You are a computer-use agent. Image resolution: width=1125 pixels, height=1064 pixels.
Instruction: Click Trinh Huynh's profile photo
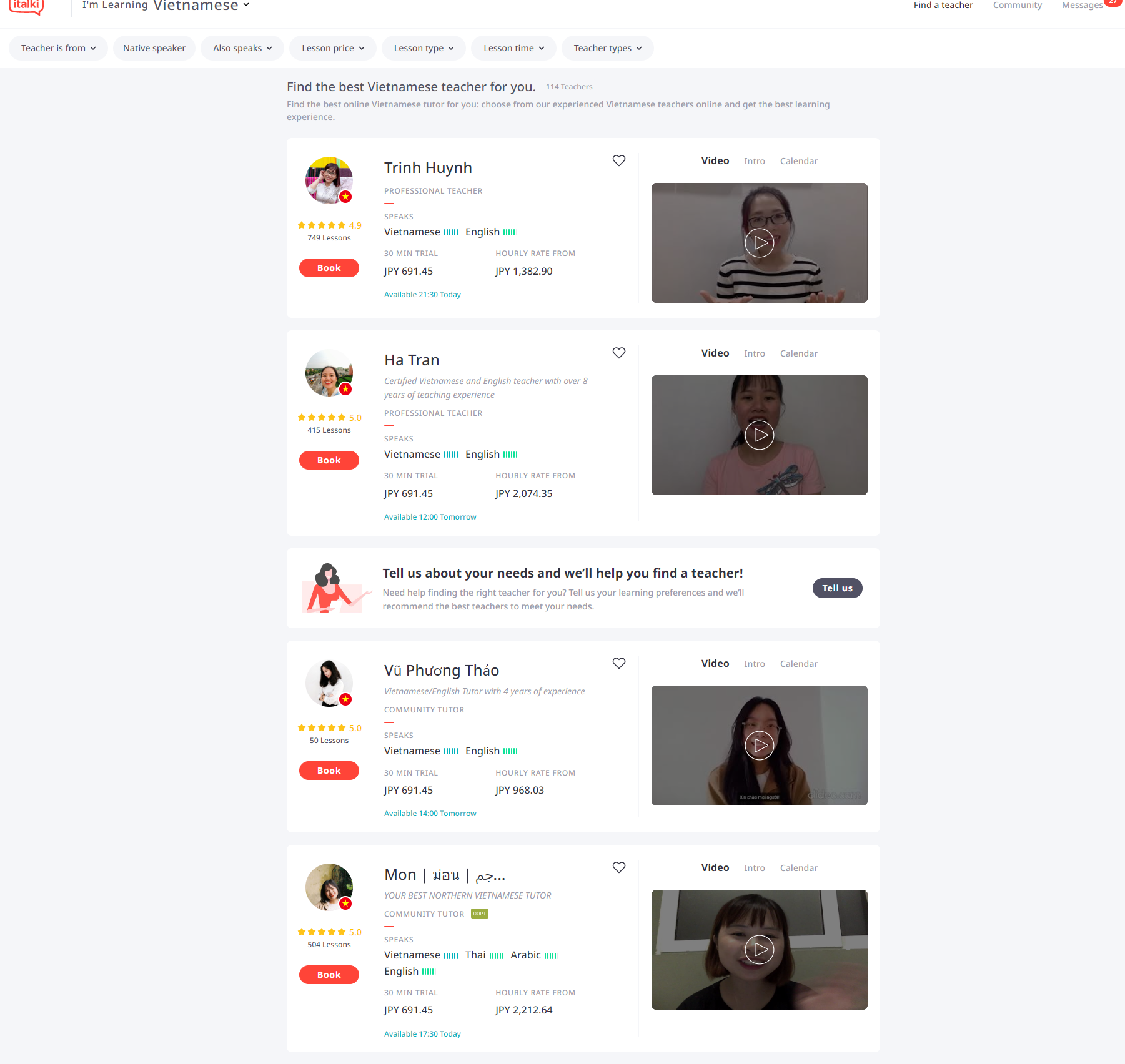(329, 180)
